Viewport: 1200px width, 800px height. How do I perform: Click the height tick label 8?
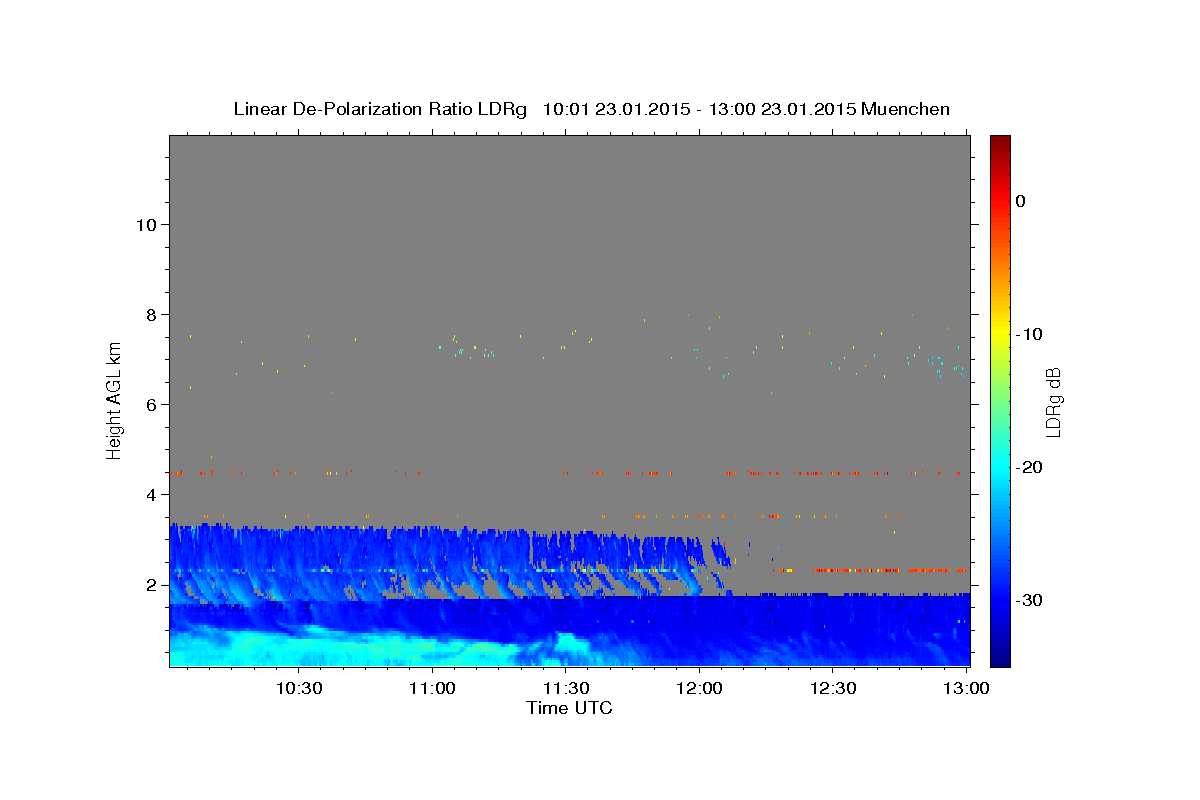point(151,314)
